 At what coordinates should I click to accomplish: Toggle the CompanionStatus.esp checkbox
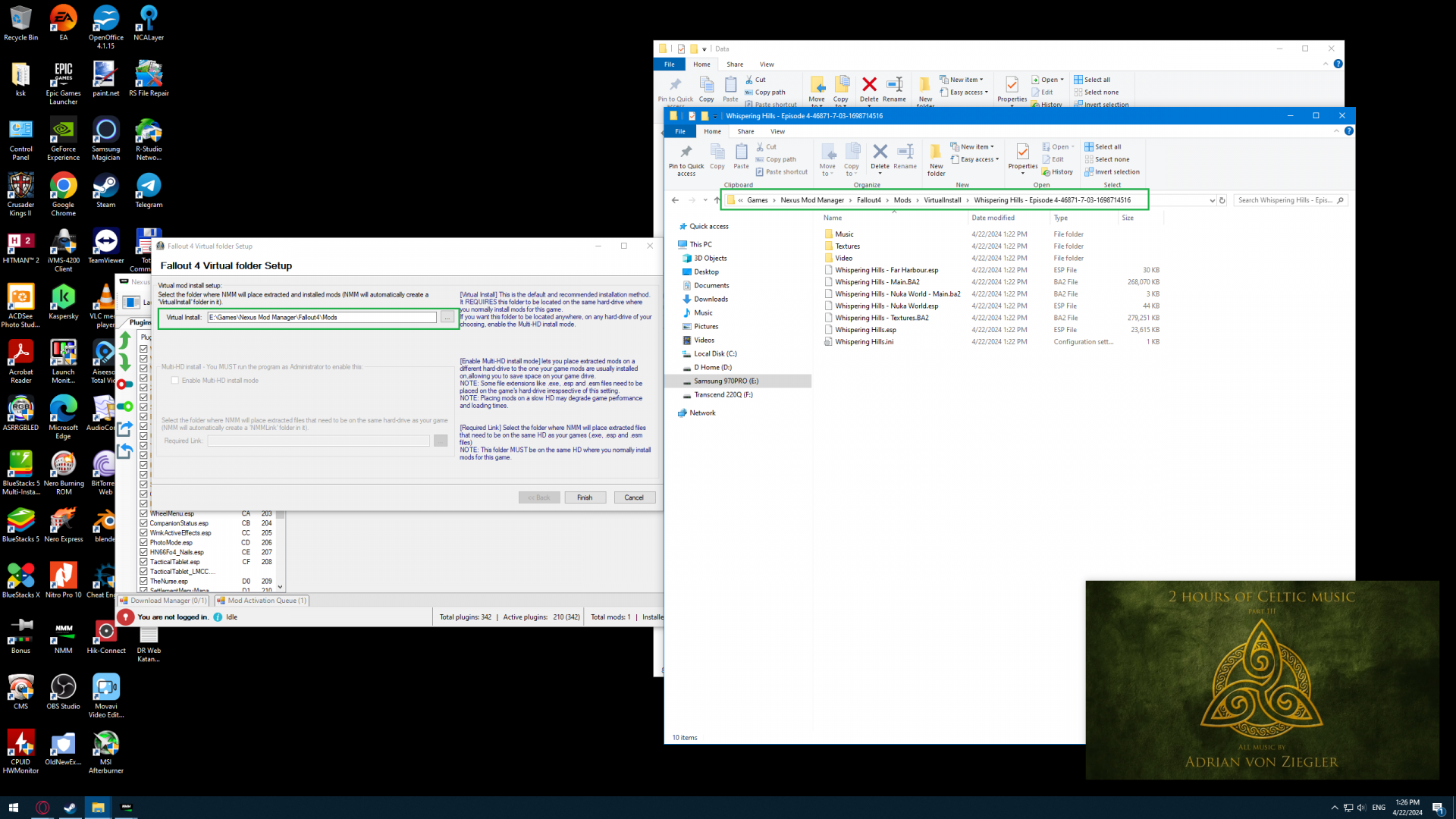pos(143,523)
